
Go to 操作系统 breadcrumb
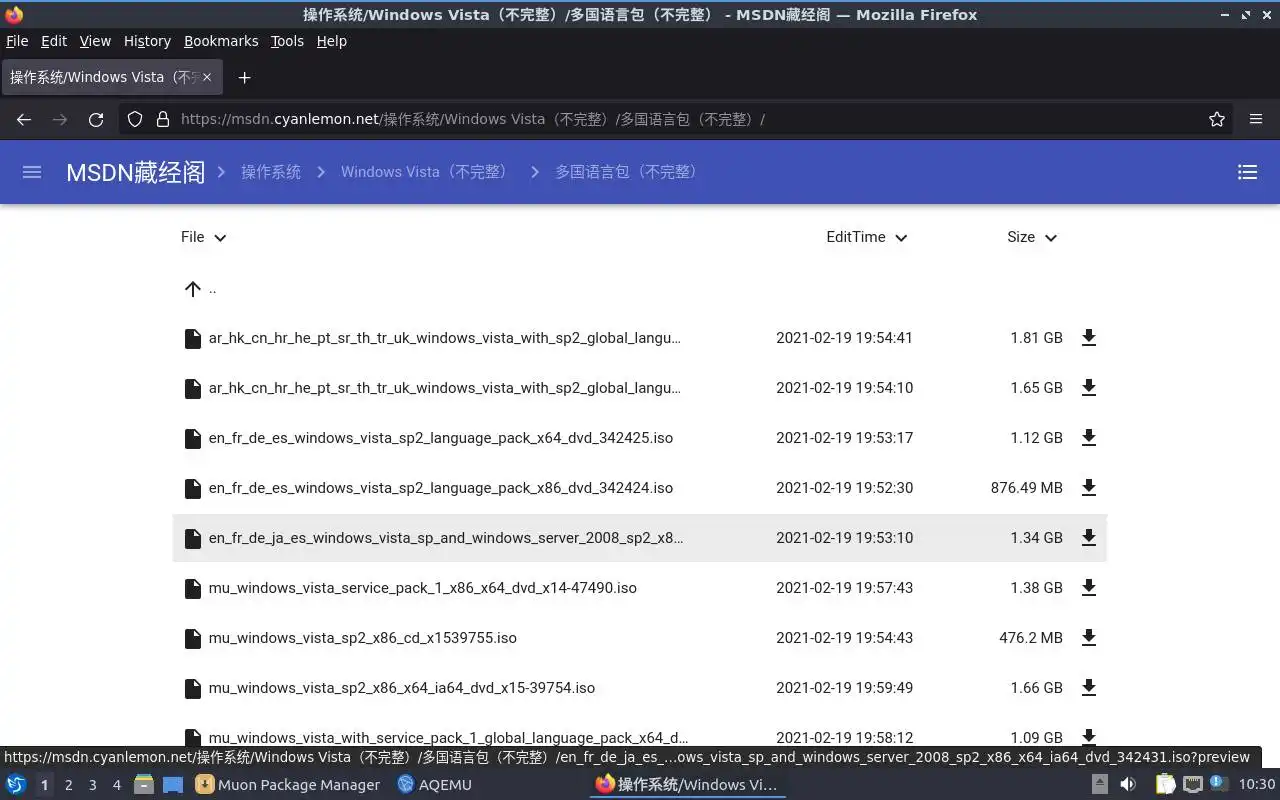click(271, 172)
